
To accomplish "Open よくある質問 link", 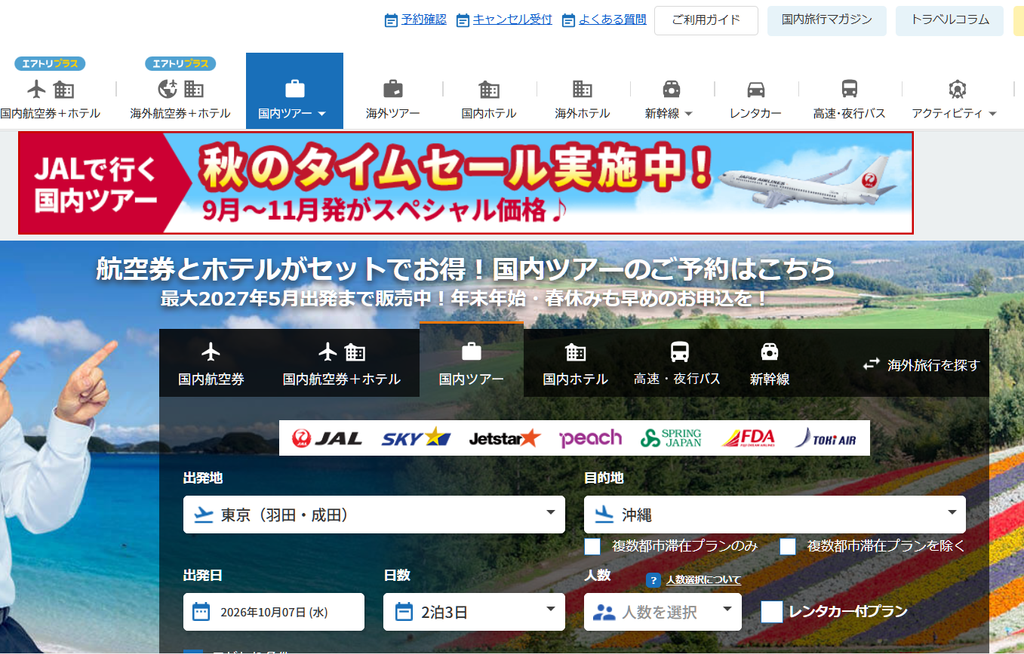I will tap(613, 20).
